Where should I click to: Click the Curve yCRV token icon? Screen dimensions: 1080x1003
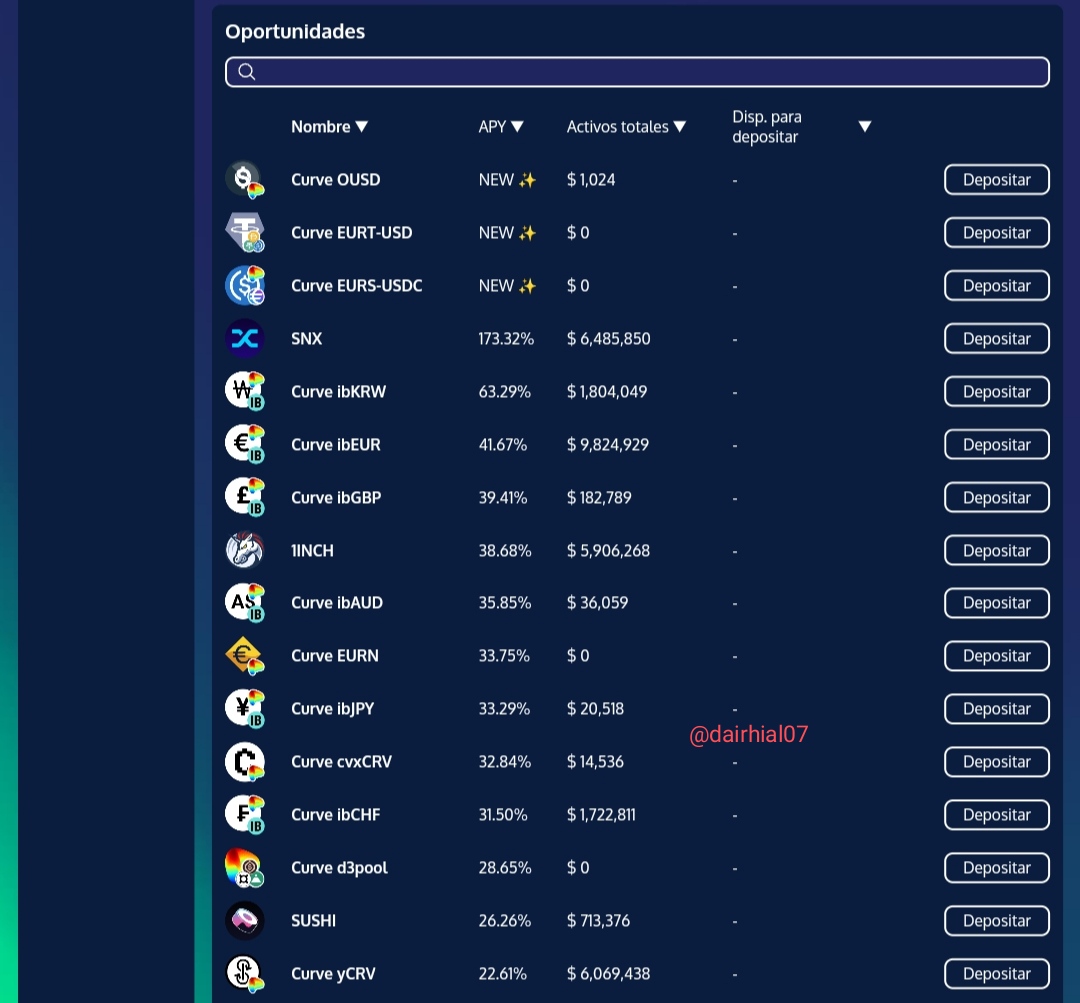click(x=245, y=973)
